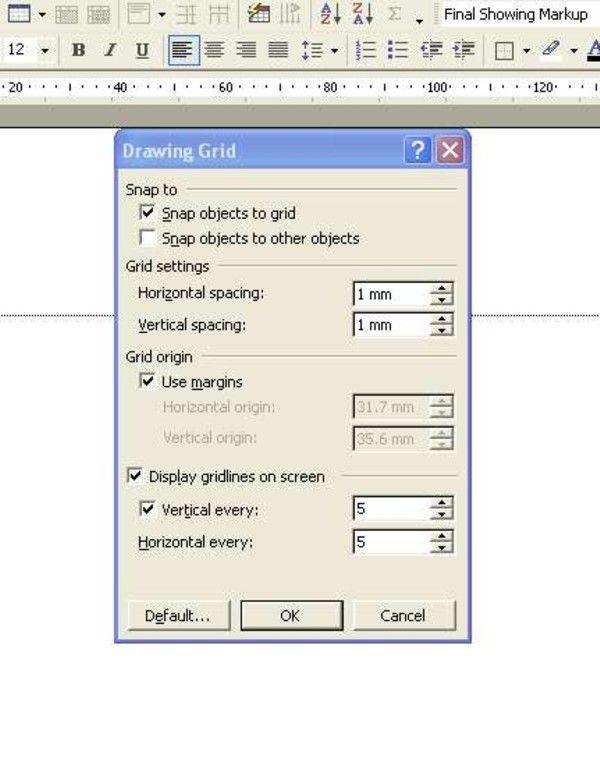The image size is (600, 777).
Task: Turn on the bulleted list
Action: [397, 50]
